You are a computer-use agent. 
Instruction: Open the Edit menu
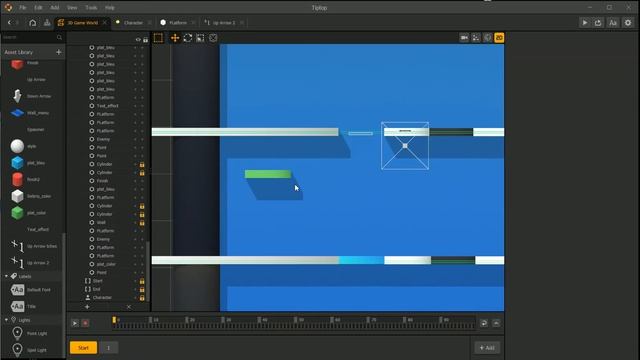click(x=38, y=8)
